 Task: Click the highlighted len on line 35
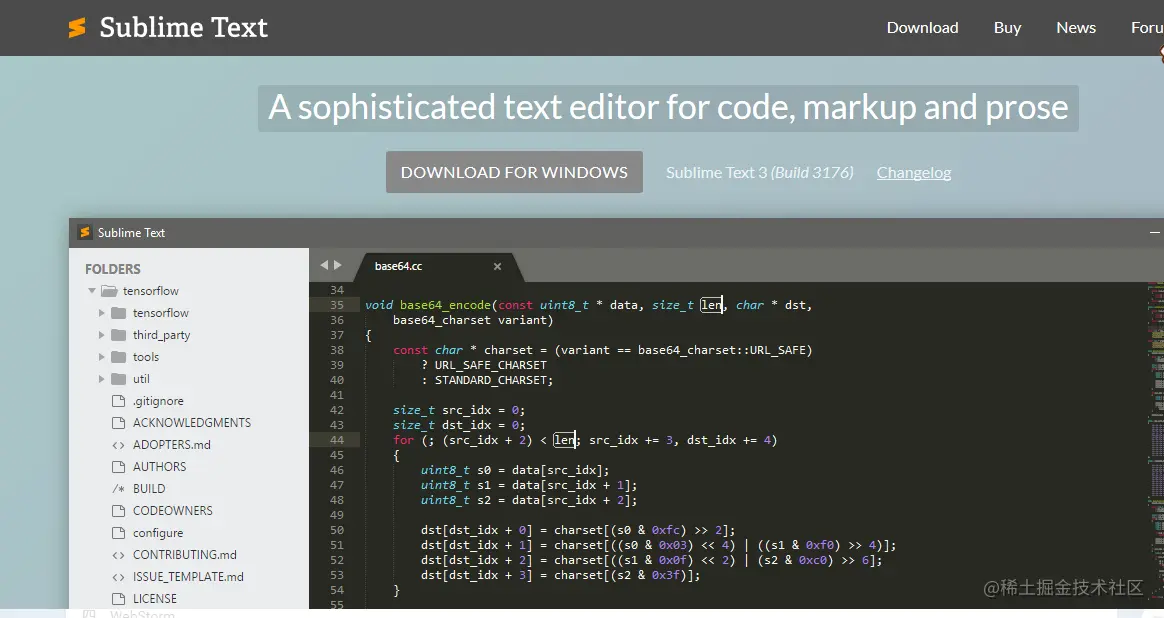click(711, 305)
